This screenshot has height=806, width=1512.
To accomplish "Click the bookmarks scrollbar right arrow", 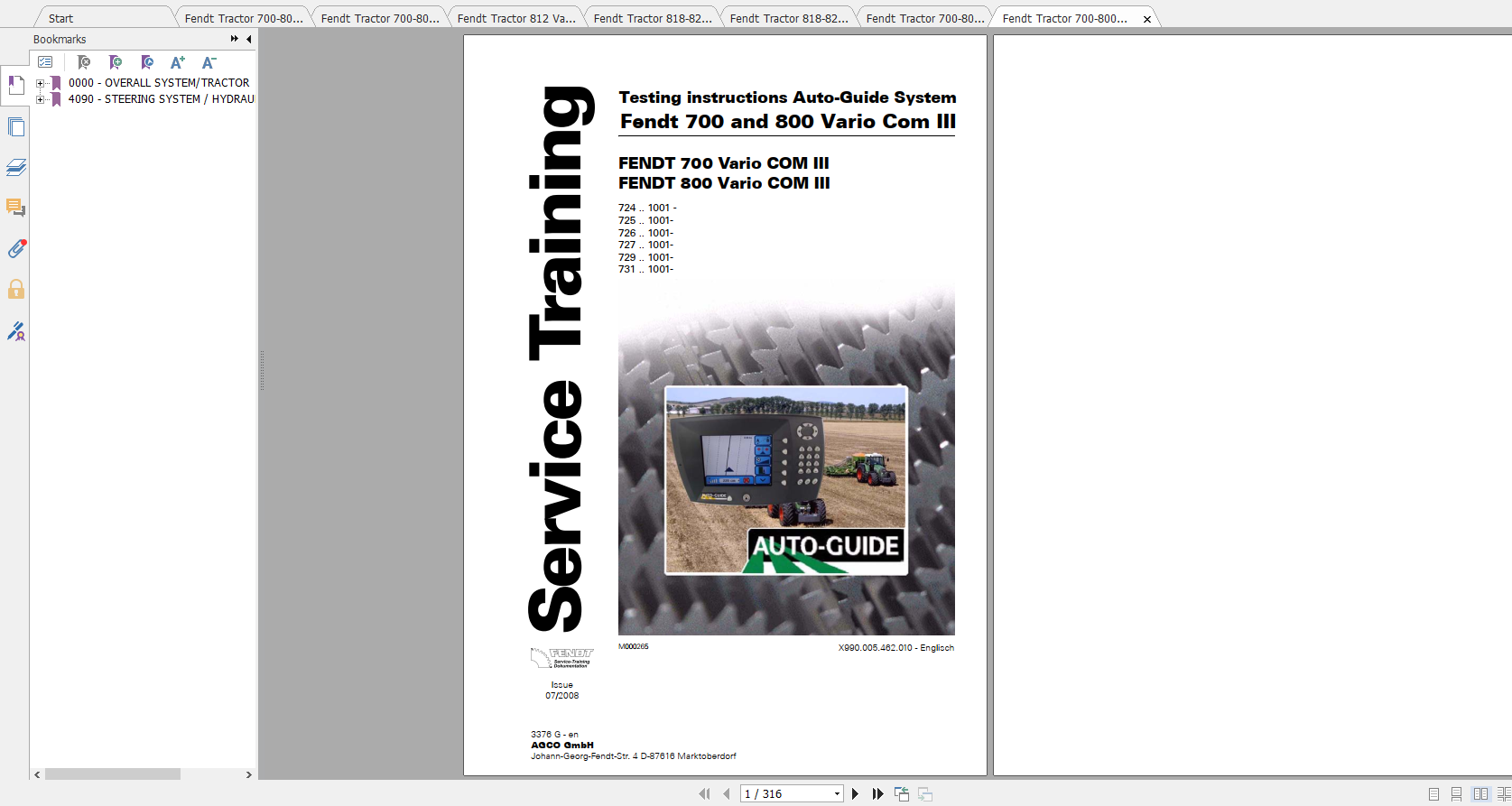I will pos(249,774).
